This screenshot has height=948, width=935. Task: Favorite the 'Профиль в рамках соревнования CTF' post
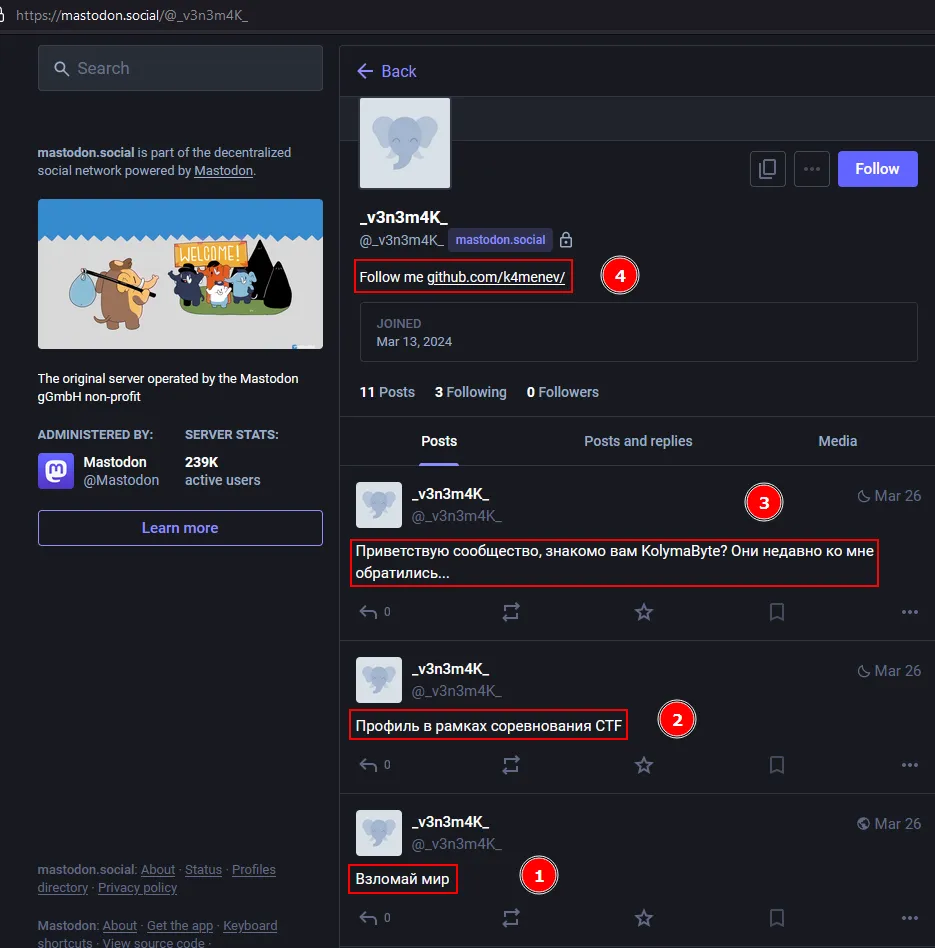[643, 765]
